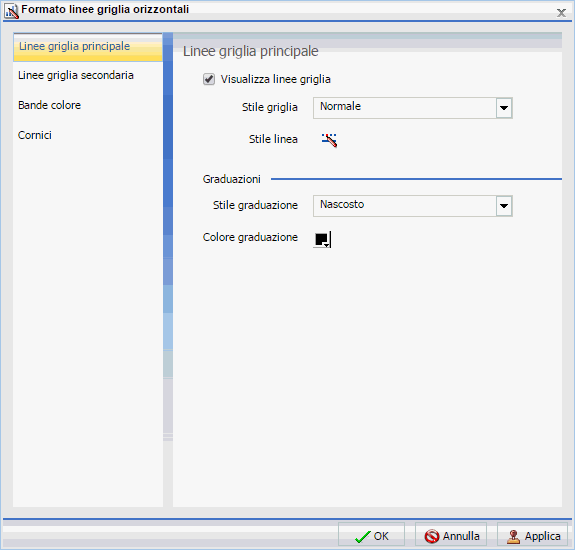The height and width of the screenshot is (550, 575).
Task: Confirm with the OK button
Action: [x=371, y=536]
